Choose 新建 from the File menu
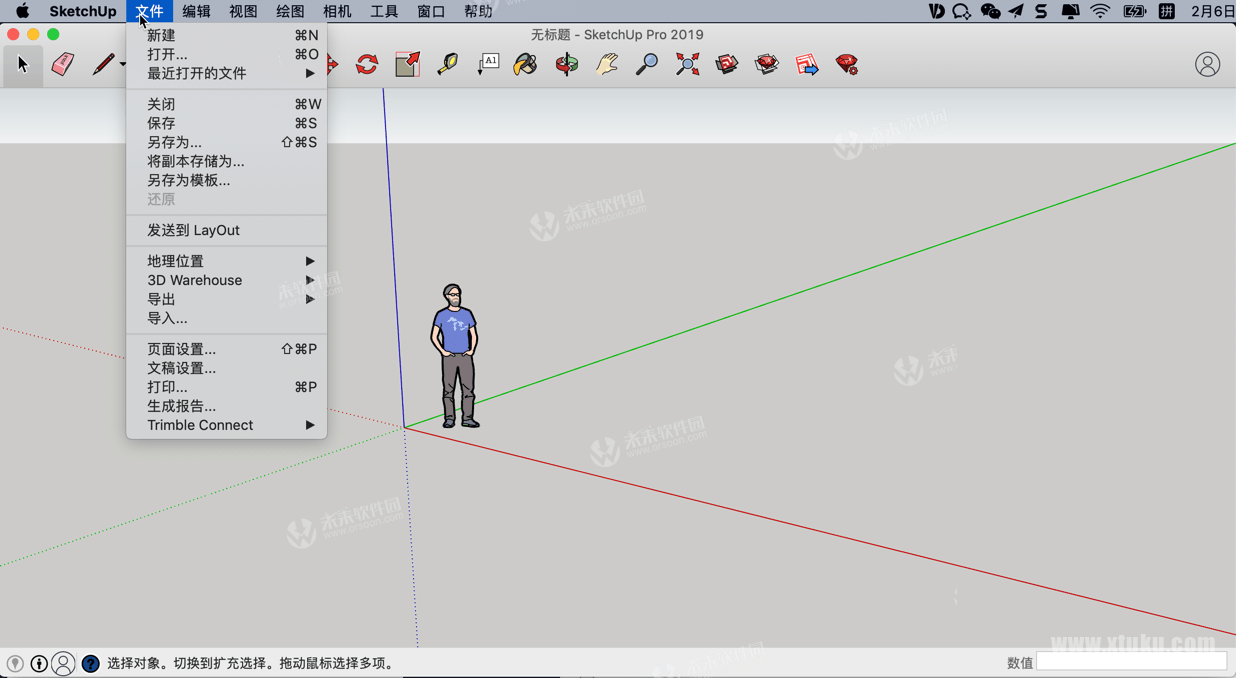The height and width of the screenshot is (678, 1236). (226, 35)
